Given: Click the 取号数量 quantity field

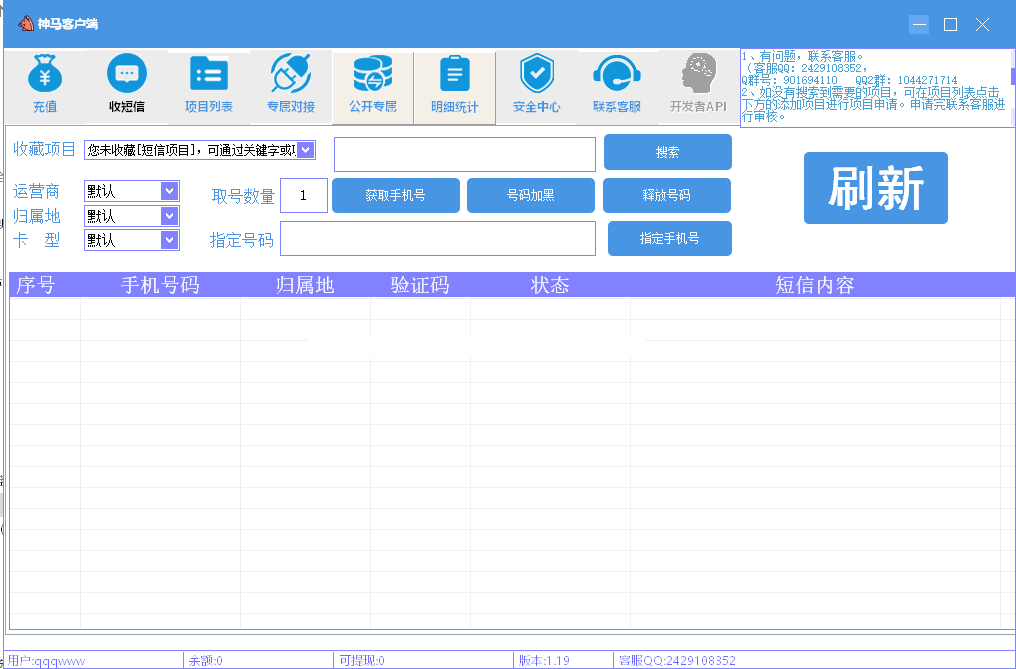Looking at the screenshot, I should tap(304, 195).
